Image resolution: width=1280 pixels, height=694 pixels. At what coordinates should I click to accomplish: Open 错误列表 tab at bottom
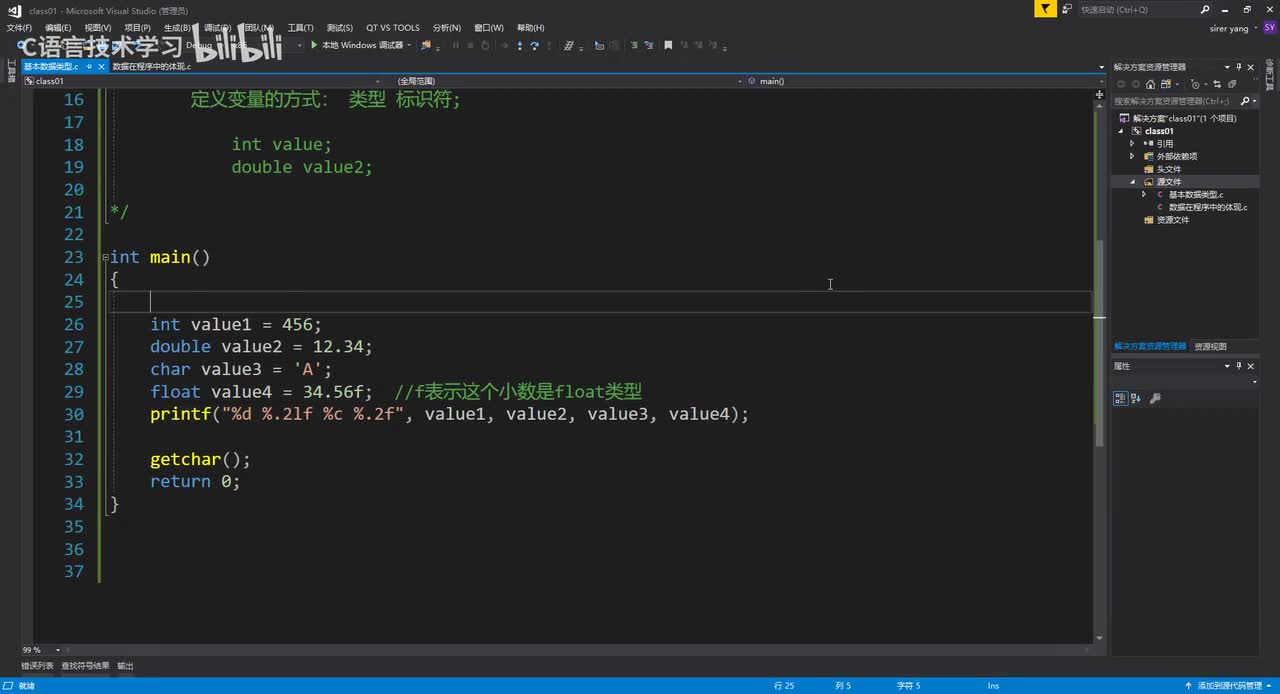[38, 666]
